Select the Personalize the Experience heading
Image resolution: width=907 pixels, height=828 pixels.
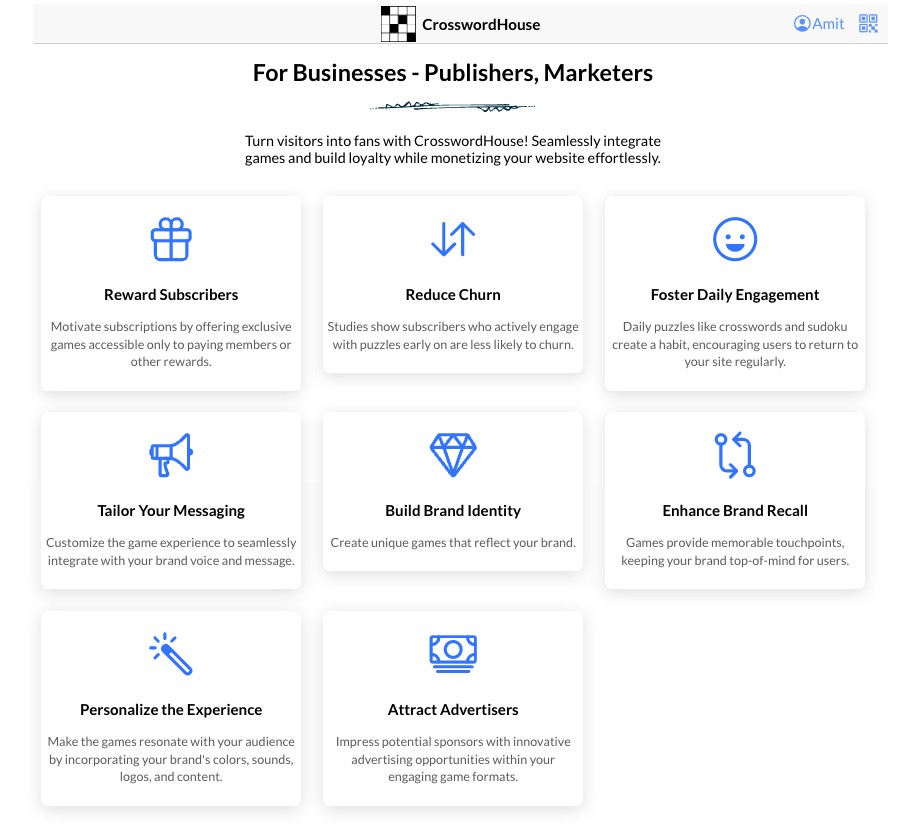[171, 709]
